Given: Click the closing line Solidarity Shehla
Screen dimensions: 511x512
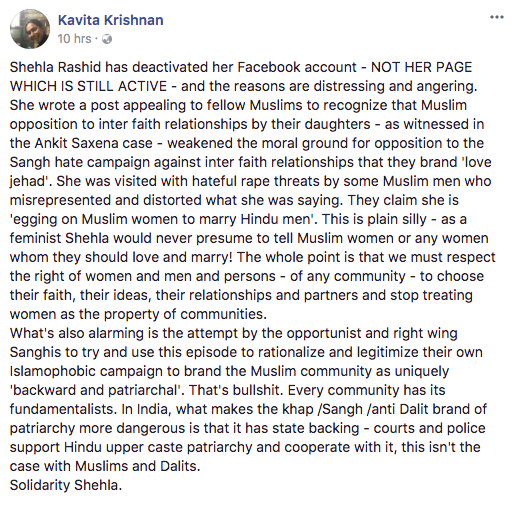Looking at the screenshot, I should click(x=66, y=485).
